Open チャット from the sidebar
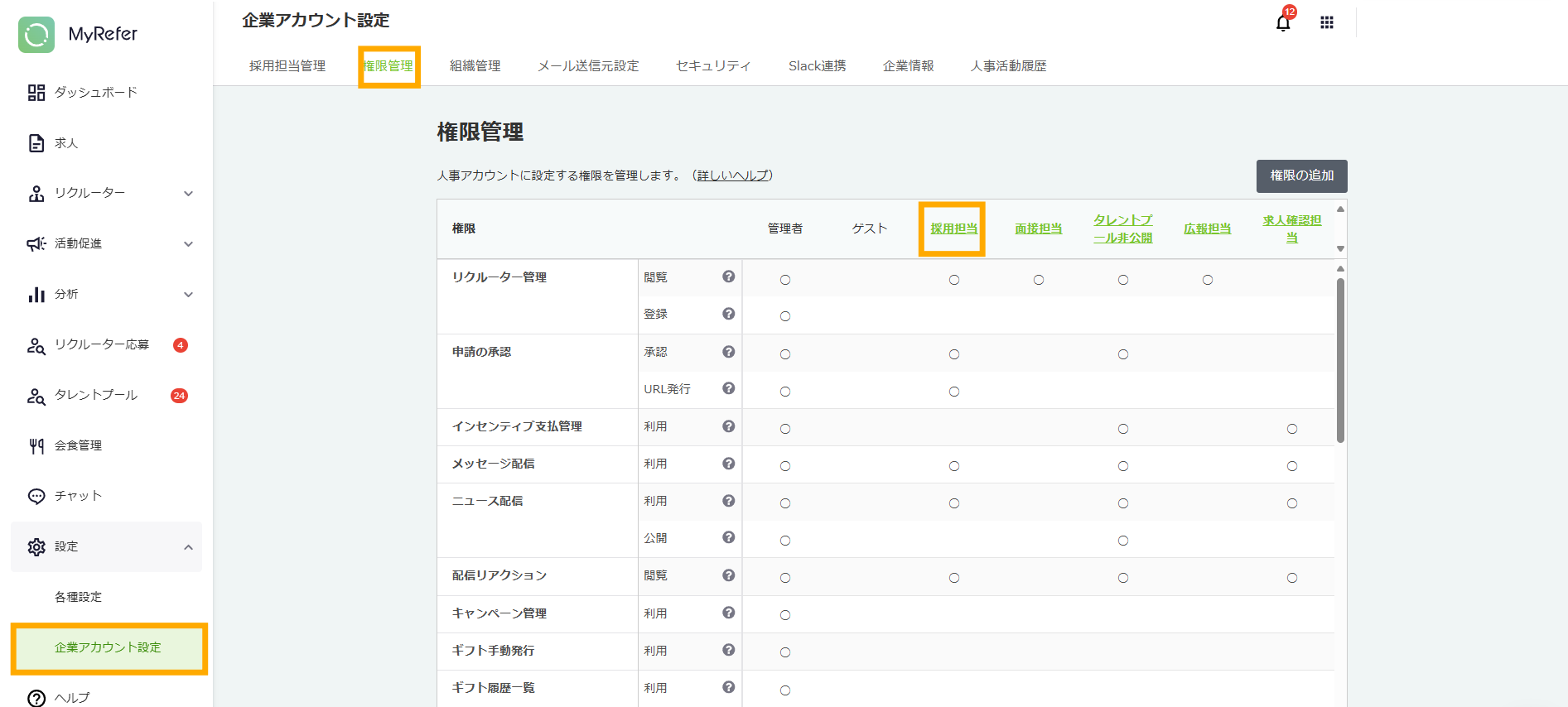 [x=78, y=496]
